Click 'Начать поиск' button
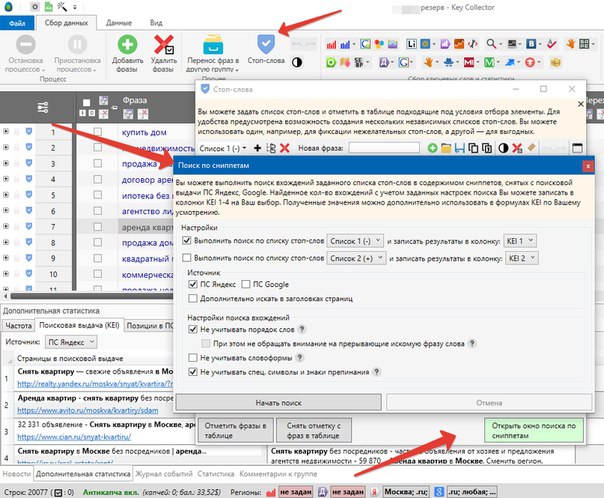 coord(279,403)
